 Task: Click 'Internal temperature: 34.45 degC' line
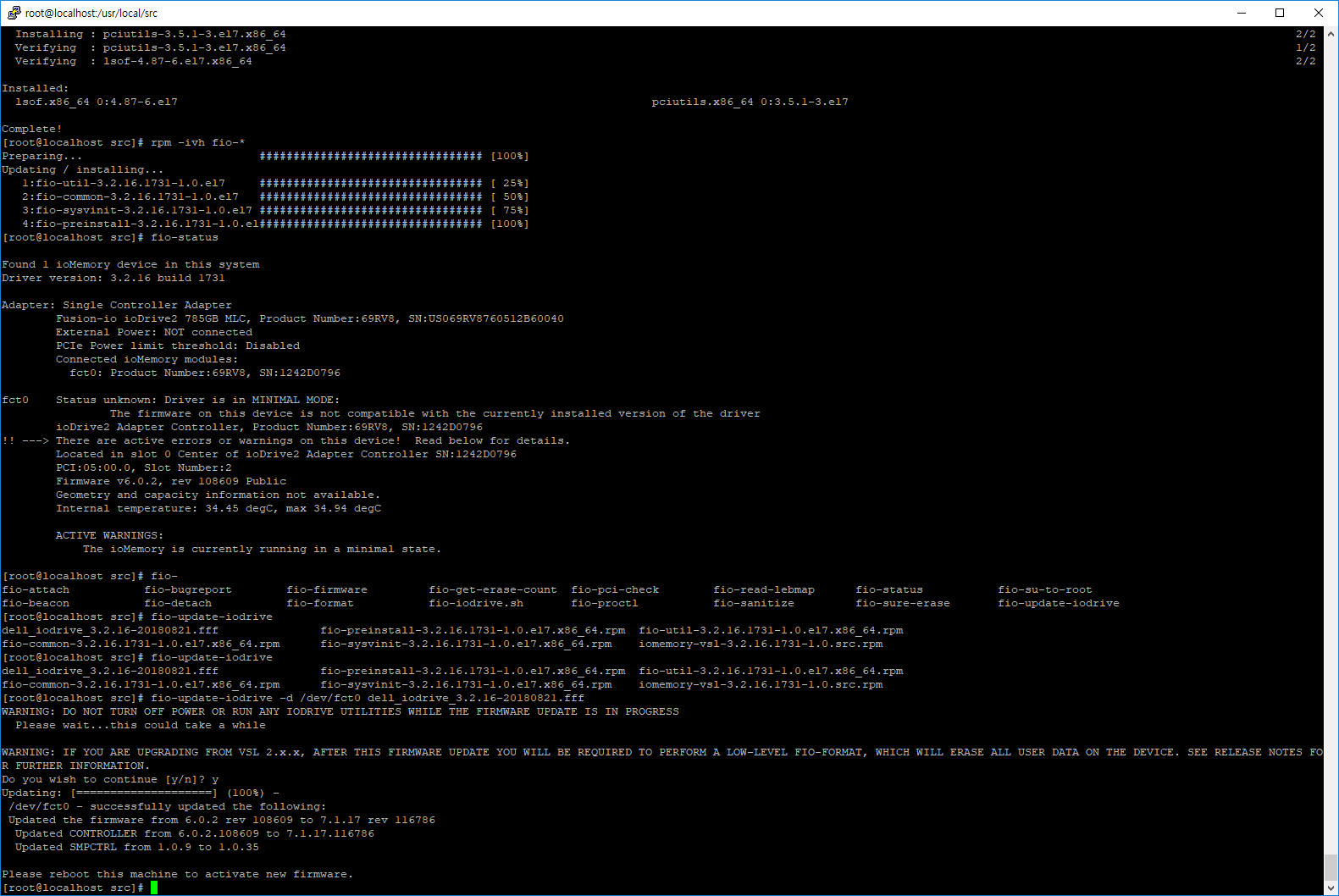(219, 508)
